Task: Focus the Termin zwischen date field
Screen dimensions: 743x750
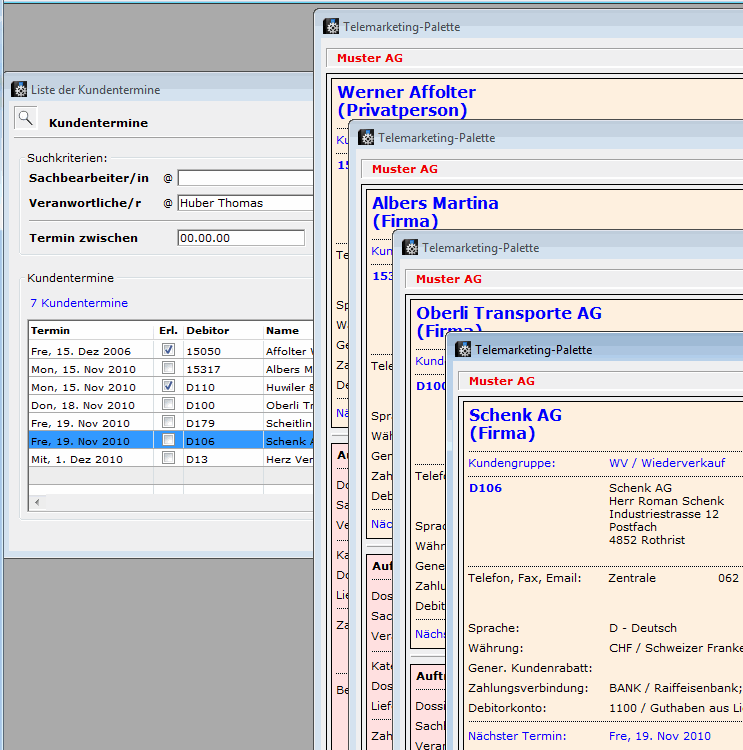Action: [240, 238]
